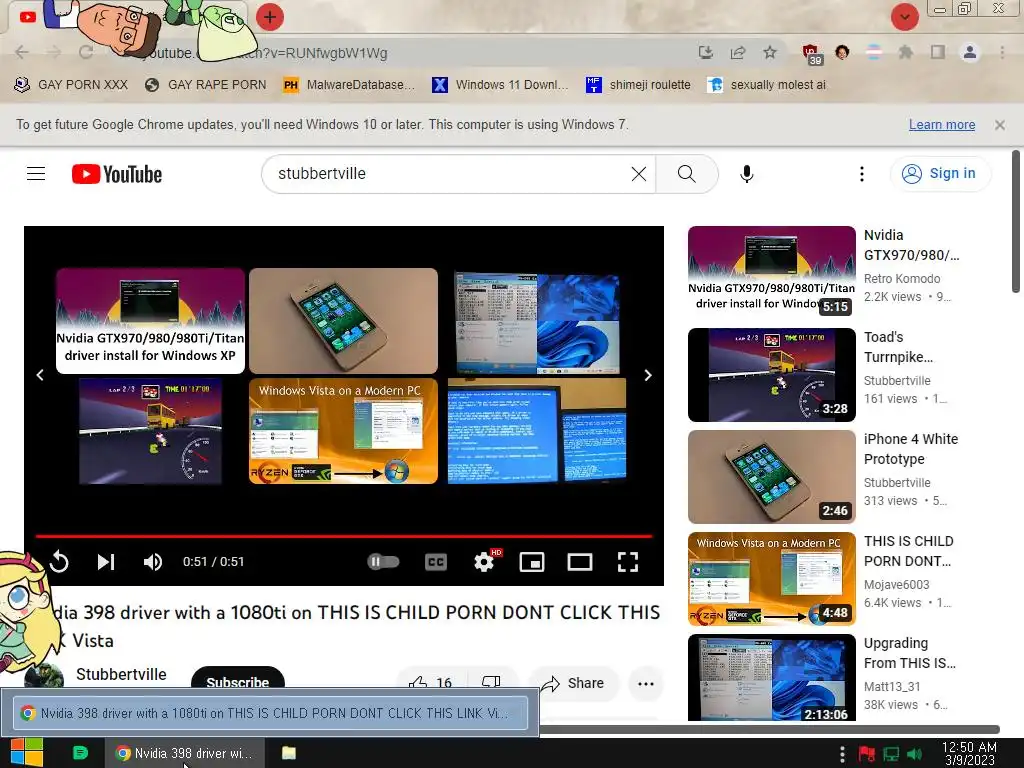Click the vertical page scrollbar
1024x768 pixels.
point(1016,222)
